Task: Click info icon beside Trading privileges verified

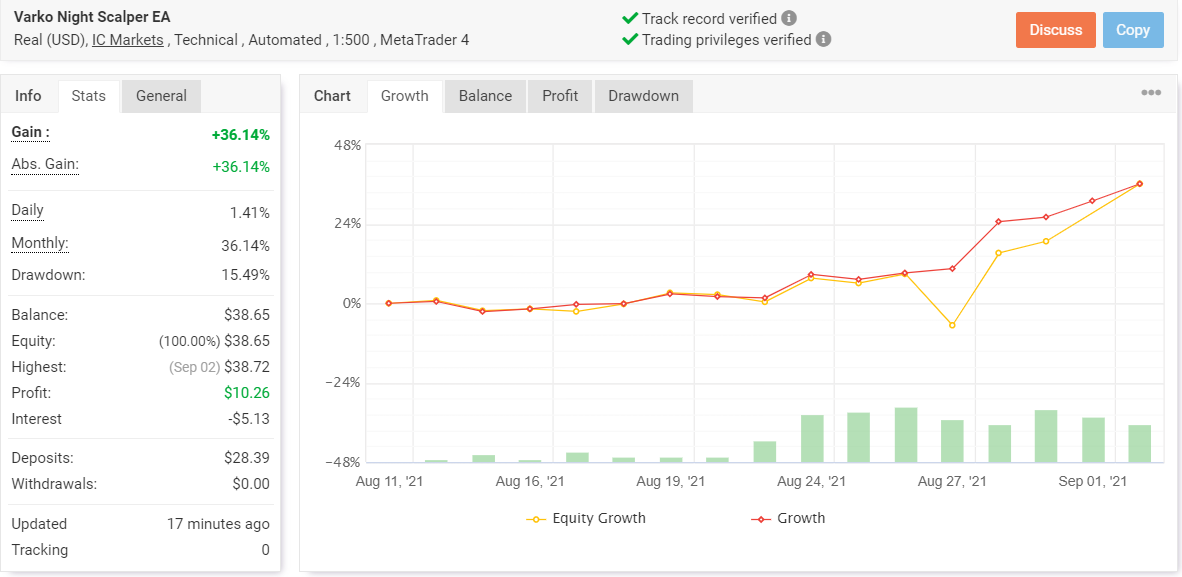Action: [x=823, y=40]
